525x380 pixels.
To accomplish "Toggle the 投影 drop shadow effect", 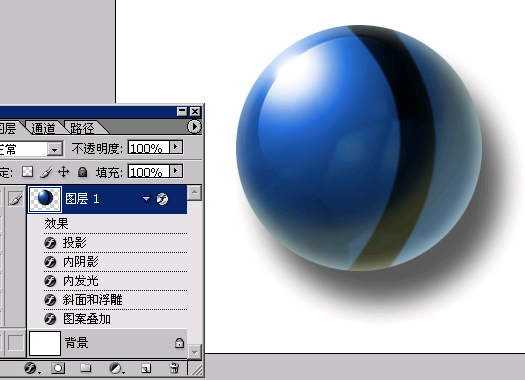I will [x=50, y=243].
